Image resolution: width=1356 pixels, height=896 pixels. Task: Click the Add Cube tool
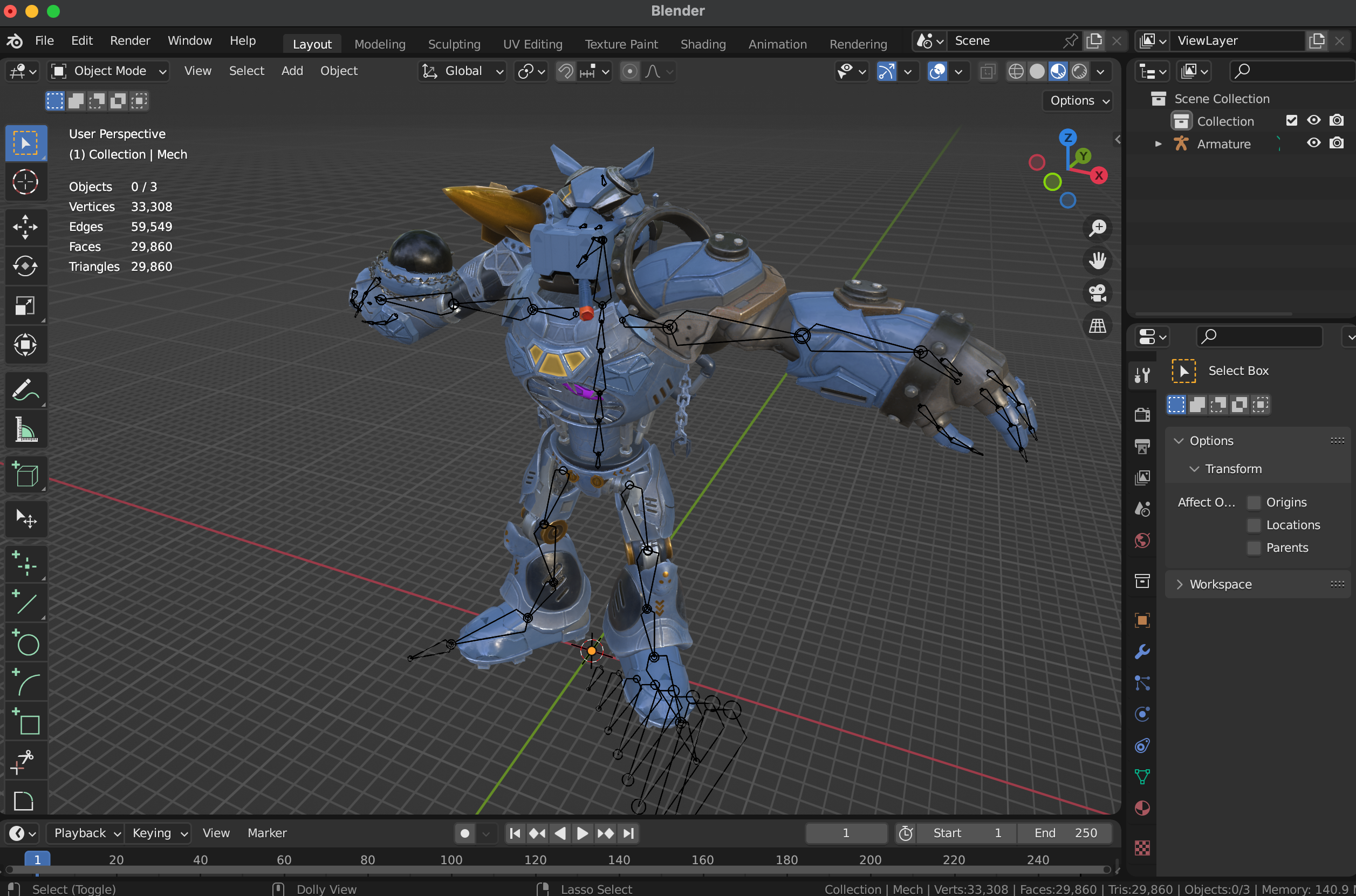pos(25,475)
